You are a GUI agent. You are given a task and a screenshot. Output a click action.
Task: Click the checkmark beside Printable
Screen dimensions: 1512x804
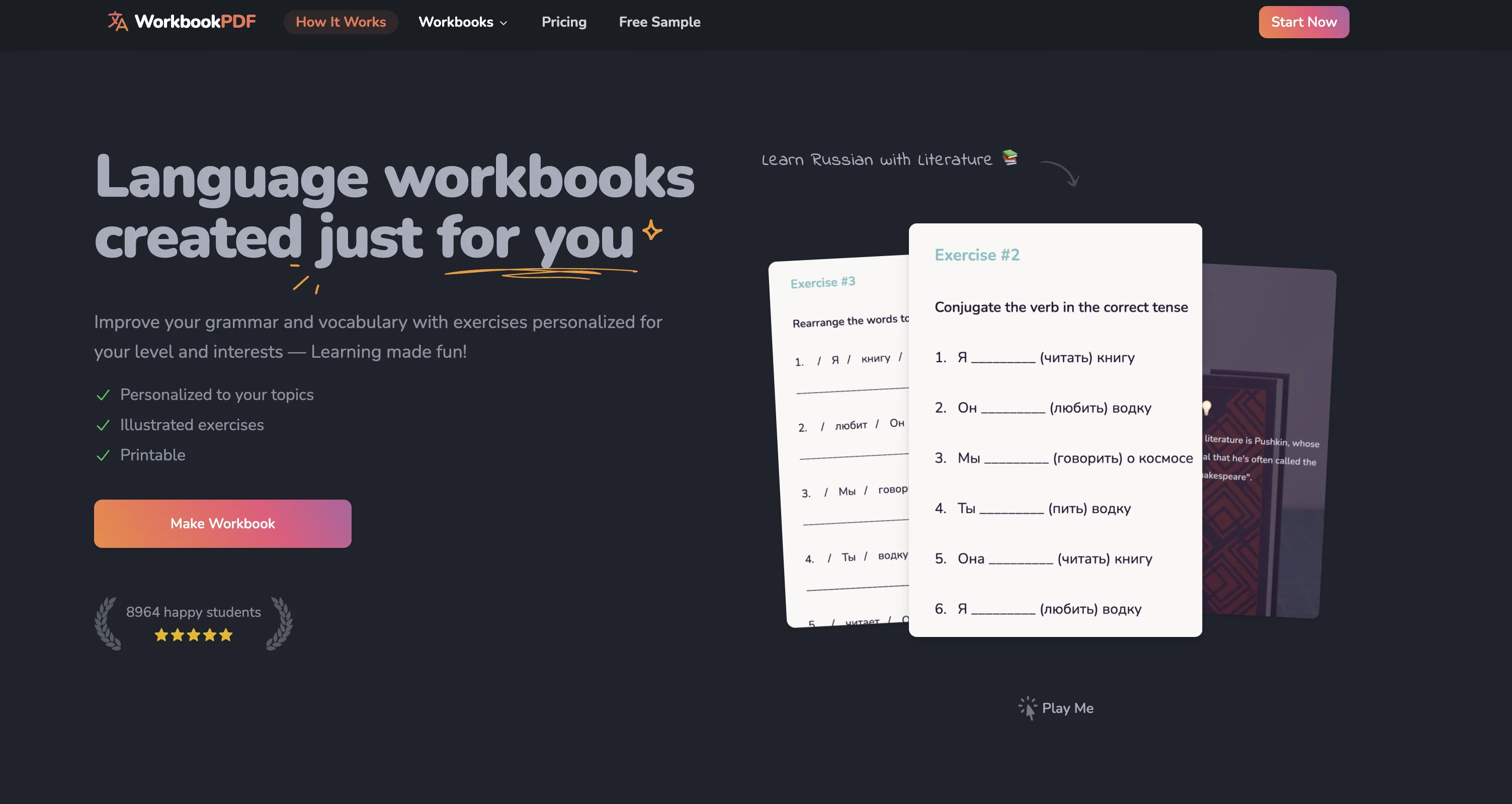click(x=103, y=455)
